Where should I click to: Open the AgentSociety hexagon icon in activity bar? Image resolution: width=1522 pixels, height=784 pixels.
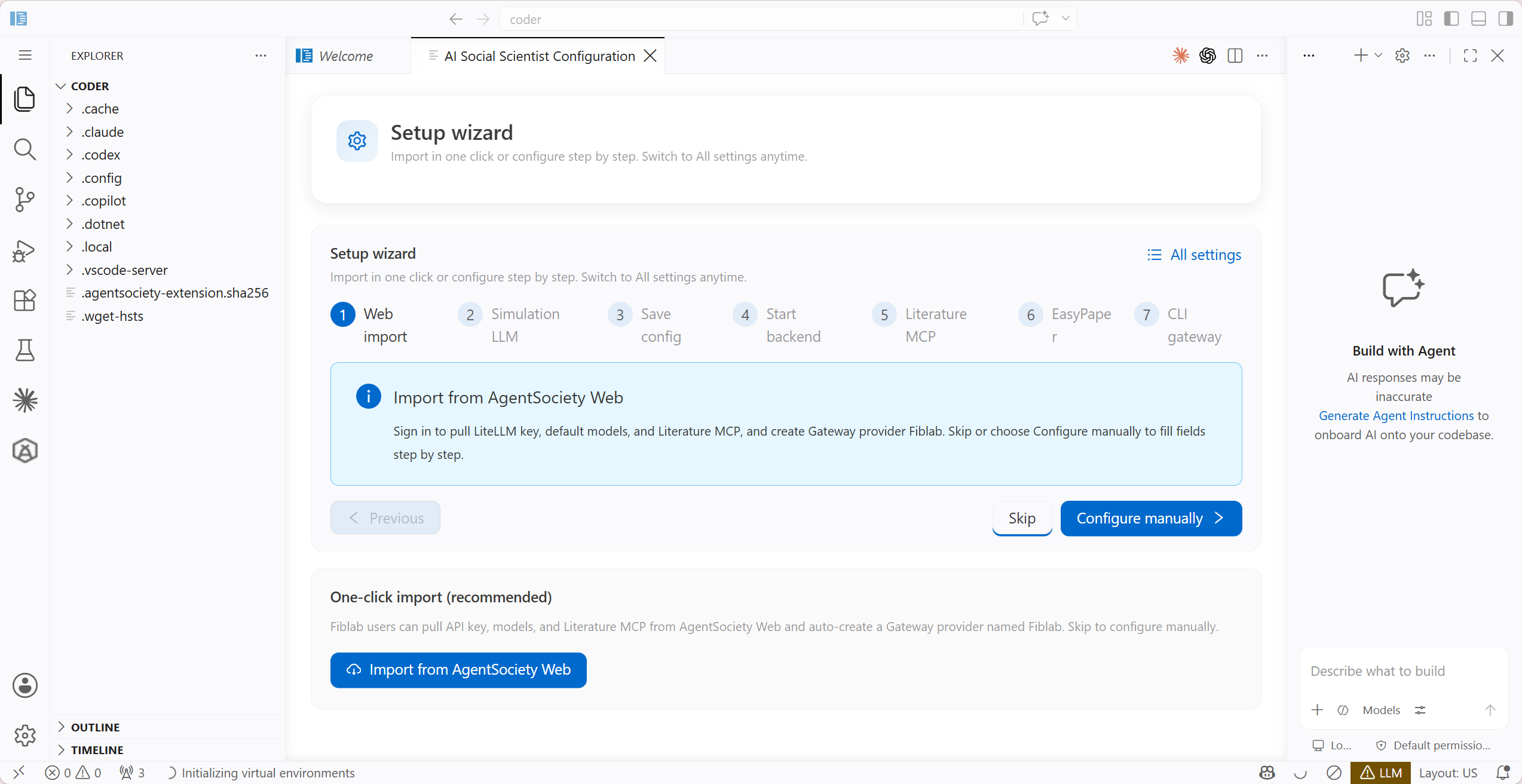click(x=25, y=451)
